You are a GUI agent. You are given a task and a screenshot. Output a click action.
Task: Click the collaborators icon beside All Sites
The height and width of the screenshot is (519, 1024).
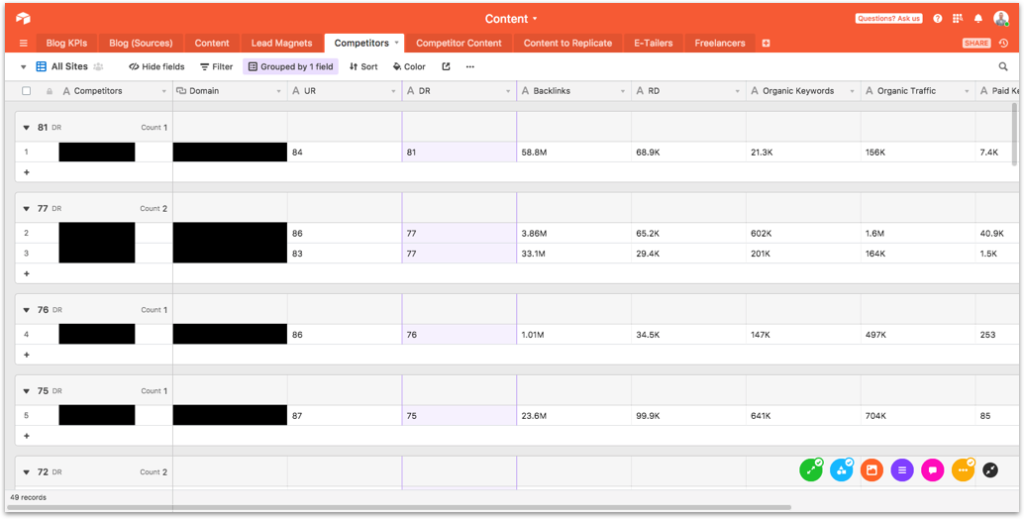(99, 67)
